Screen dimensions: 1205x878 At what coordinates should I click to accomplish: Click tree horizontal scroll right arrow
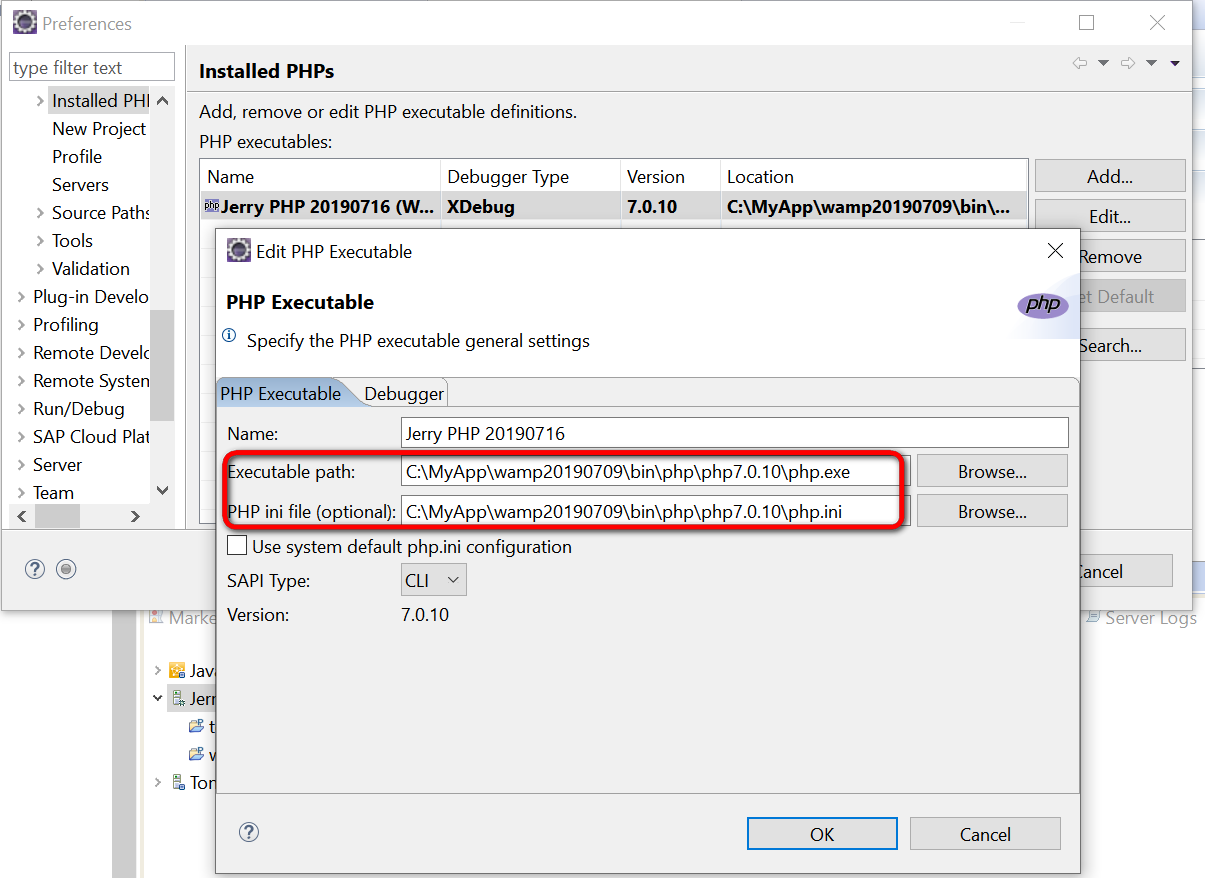[x=135, y=516]
